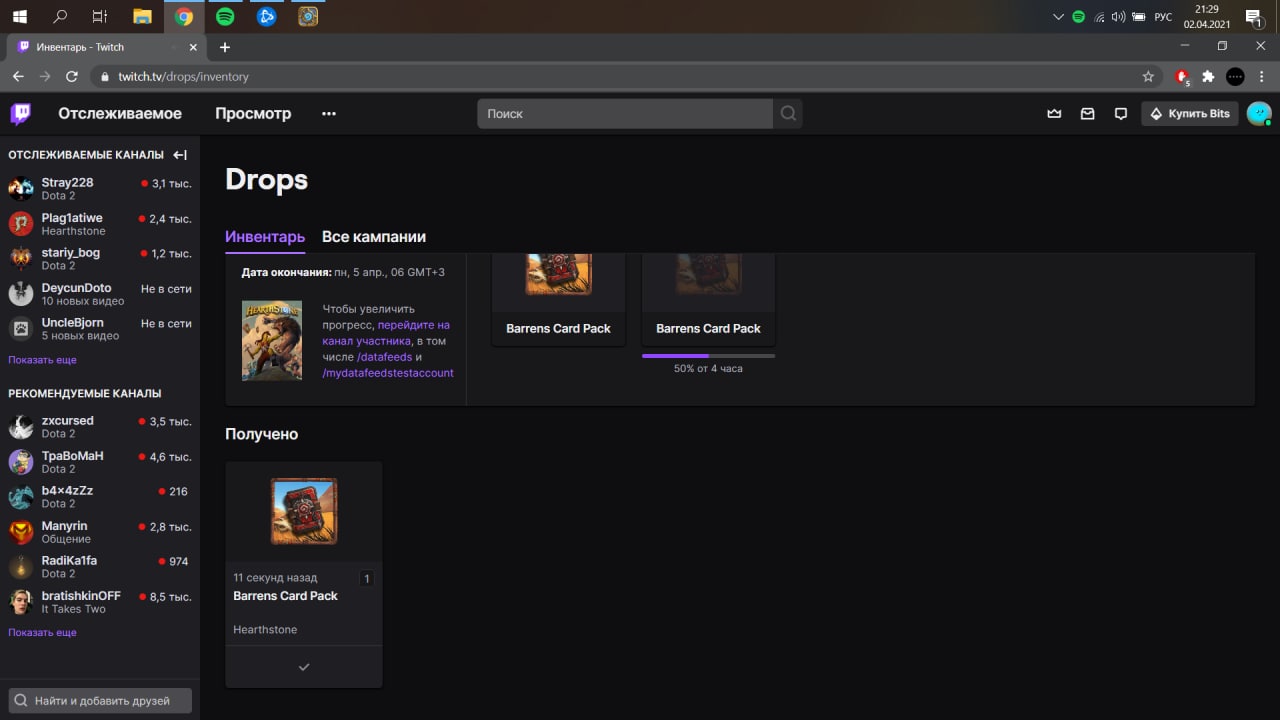Screen dimensions: 1280x720
Task: Click the Chrome address bar URL
Action: coord(184,76)
